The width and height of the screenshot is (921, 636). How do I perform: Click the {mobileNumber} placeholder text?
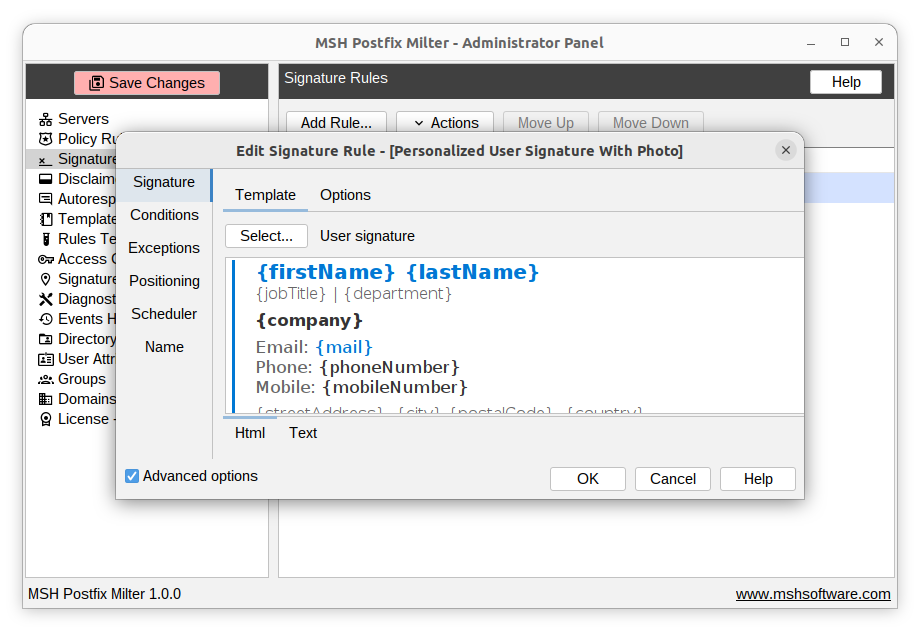click(x=395, y=388)
